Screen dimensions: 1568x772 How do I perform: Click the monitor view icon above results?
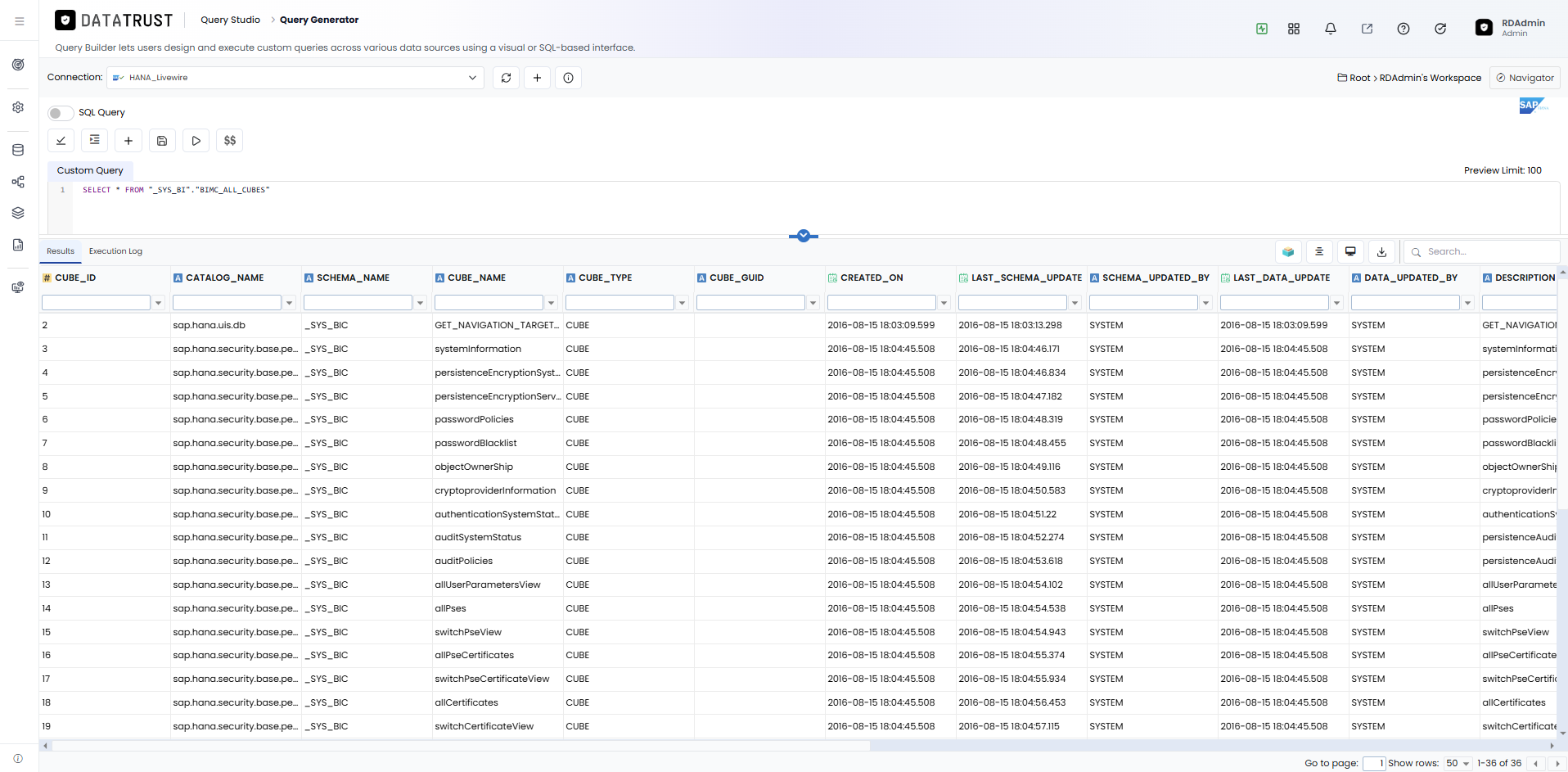1350,252
